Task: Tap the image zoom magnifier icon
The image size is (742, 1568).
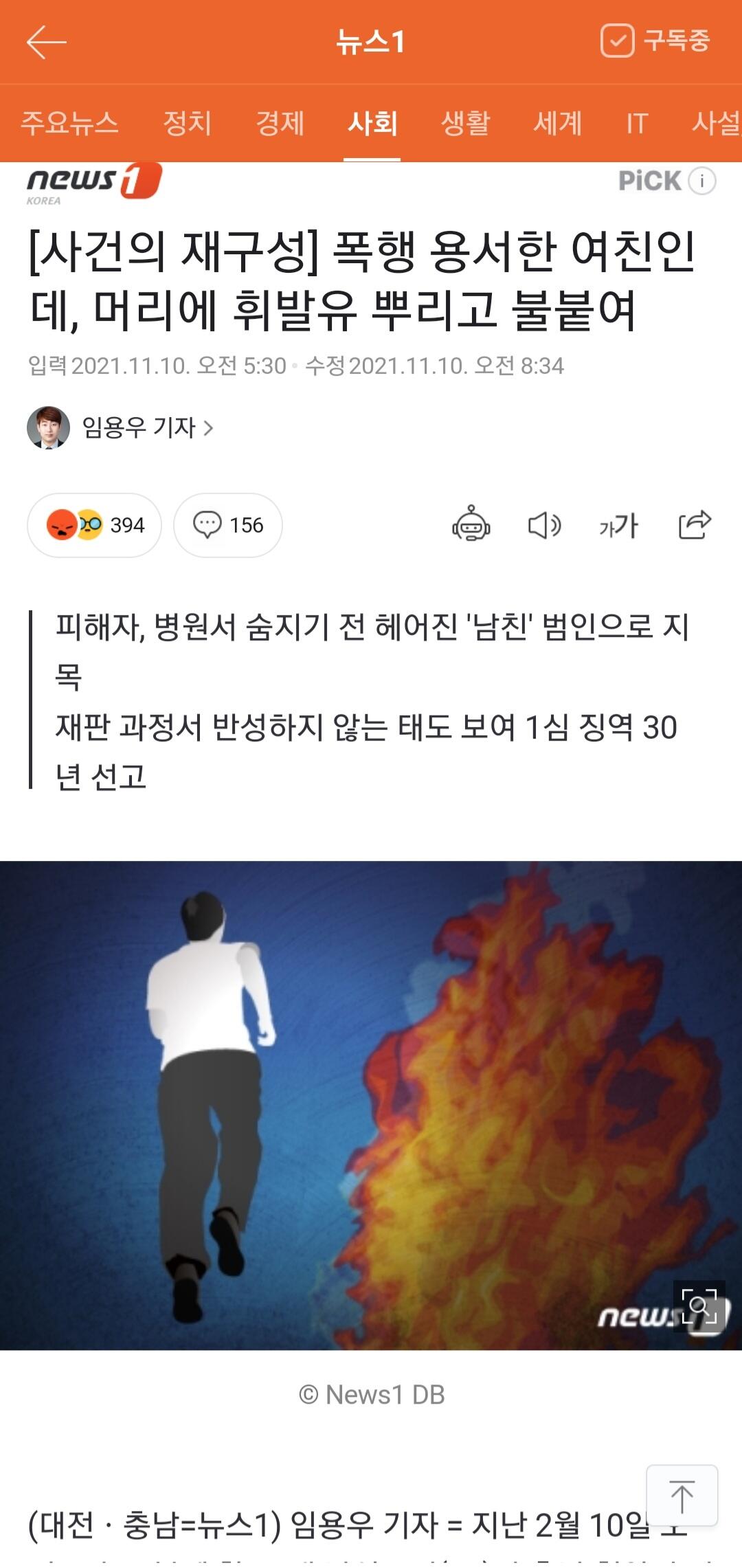Action: click(699, 1306)
